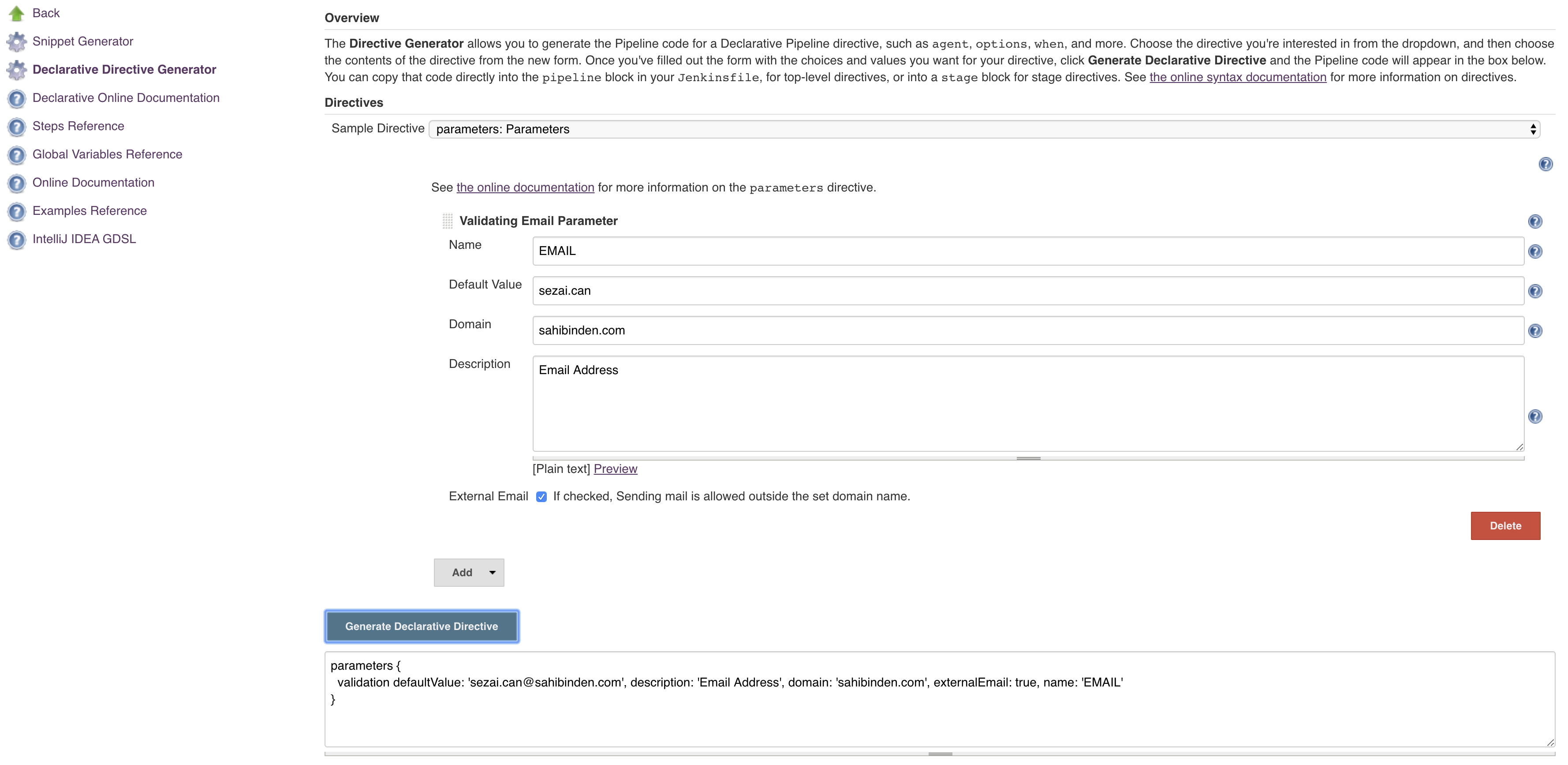Follow the online documentation link for parameters
1568x765 pixels.
click(525, 187)
